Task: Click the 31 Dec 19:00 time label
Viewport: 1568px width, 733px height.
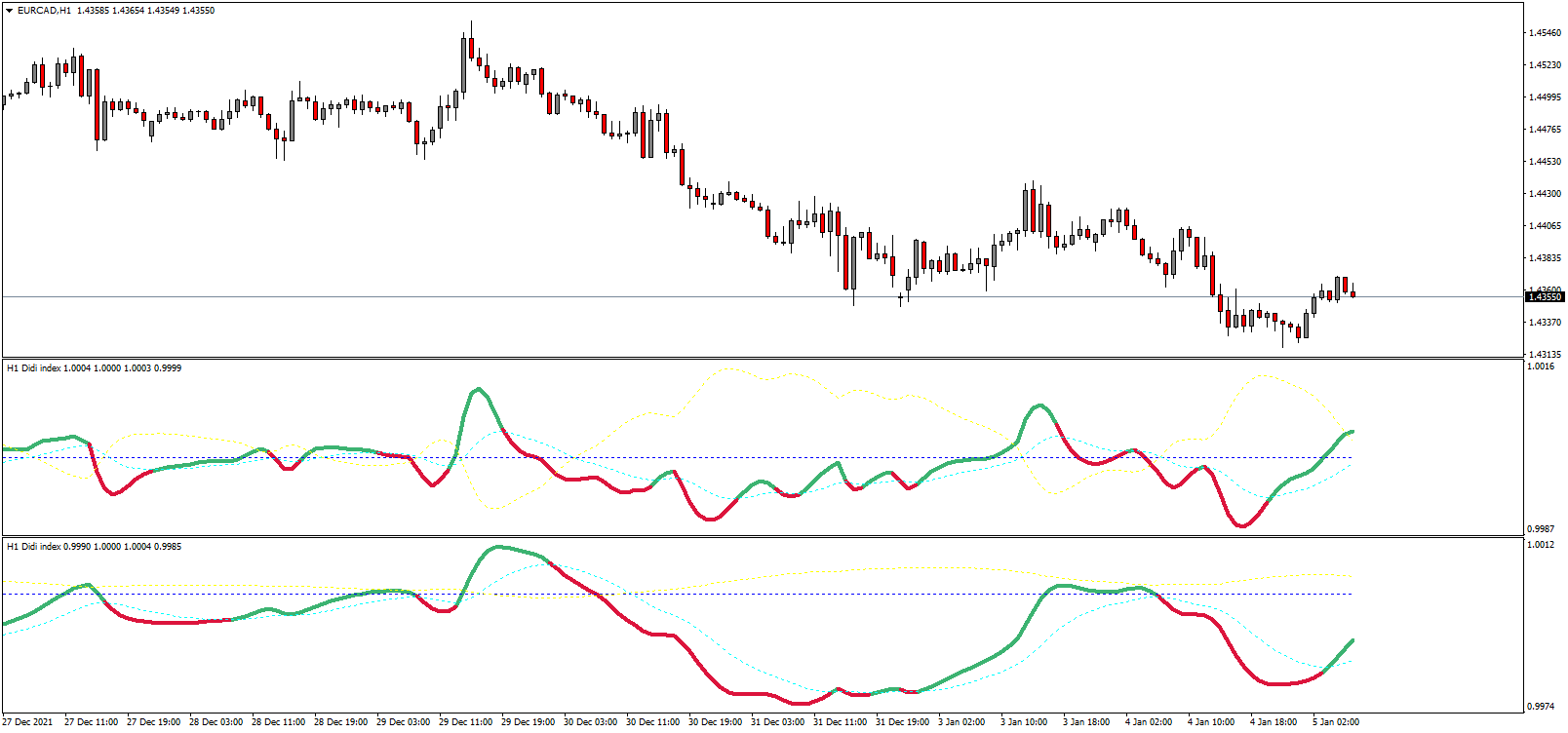Action: 902,722
